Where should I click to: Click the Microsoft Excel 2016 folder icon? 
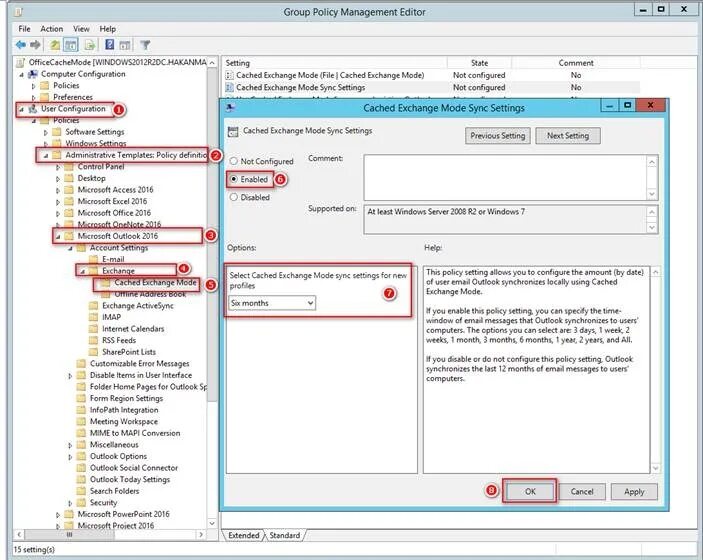click(x=69, y=202)
